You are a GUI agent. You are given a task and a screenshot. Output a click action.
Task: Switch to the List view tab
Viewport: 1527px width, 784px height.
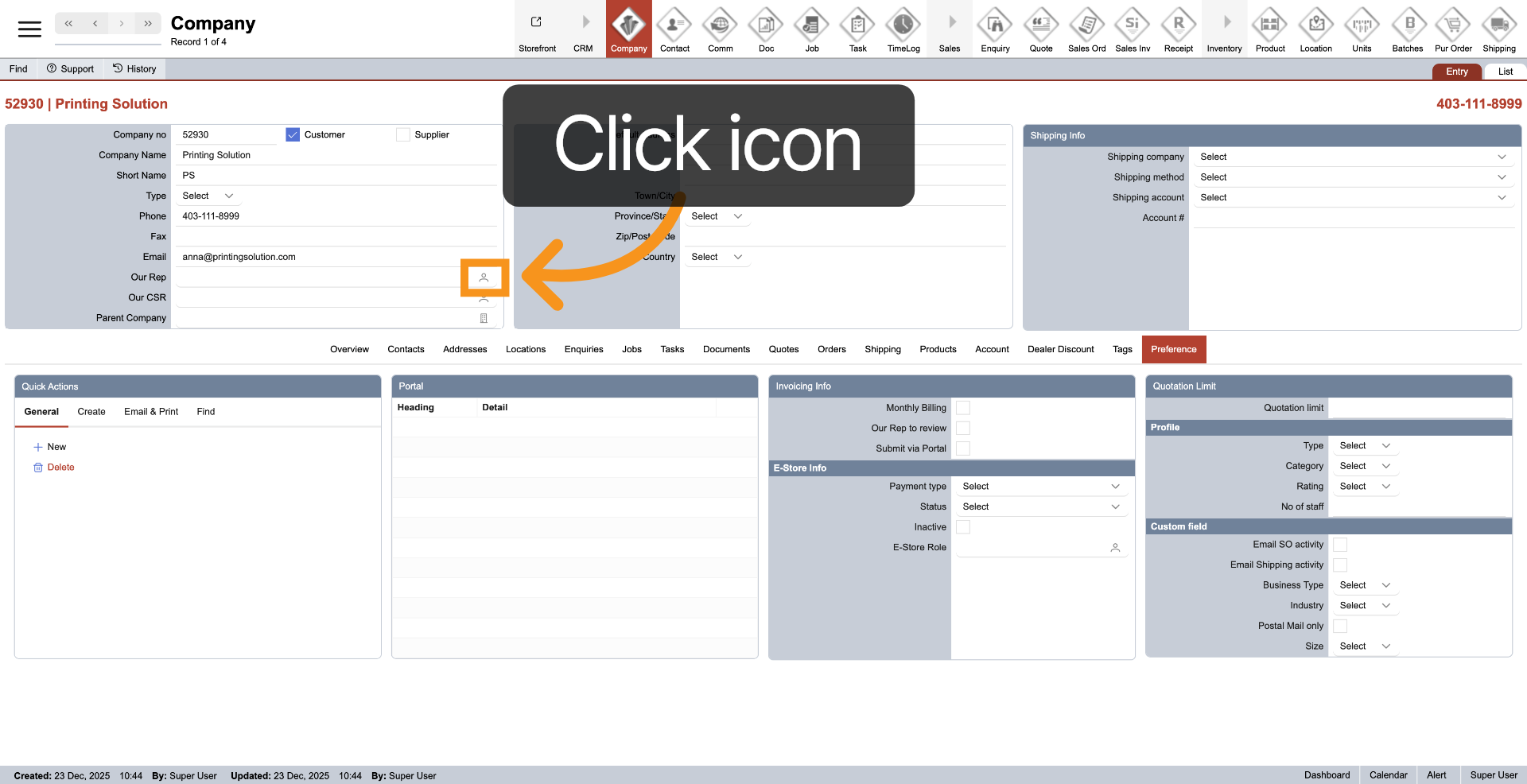(x=1505, y=72)
